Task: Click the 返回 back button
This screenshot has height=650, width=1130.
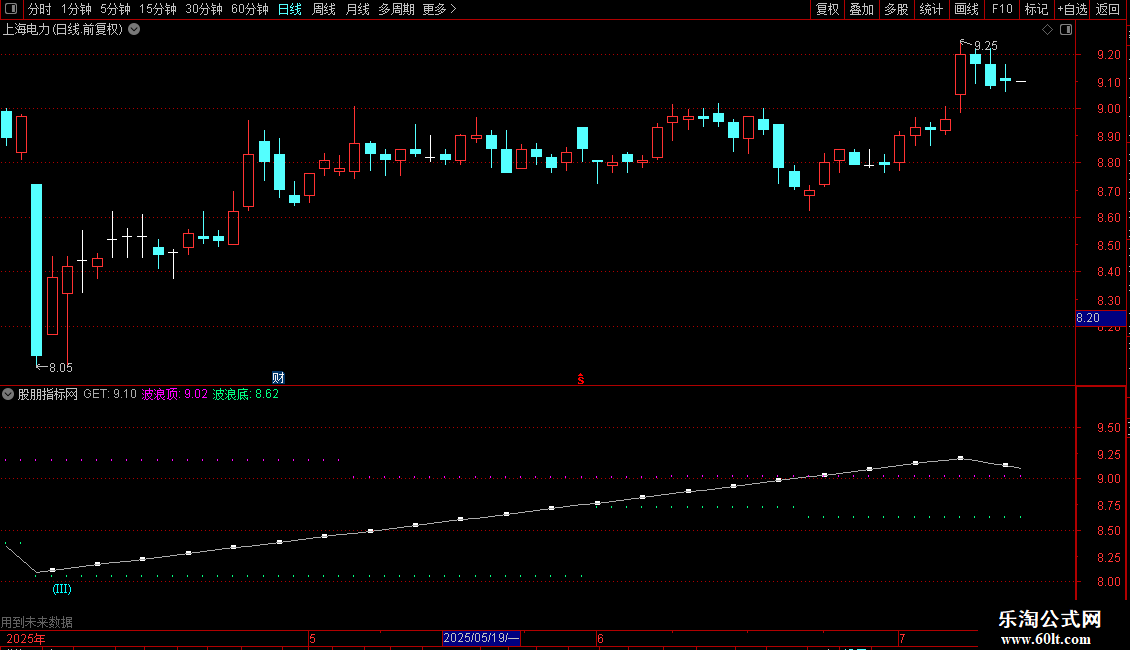Action: pyautogui.click(x=1108, y=9)
